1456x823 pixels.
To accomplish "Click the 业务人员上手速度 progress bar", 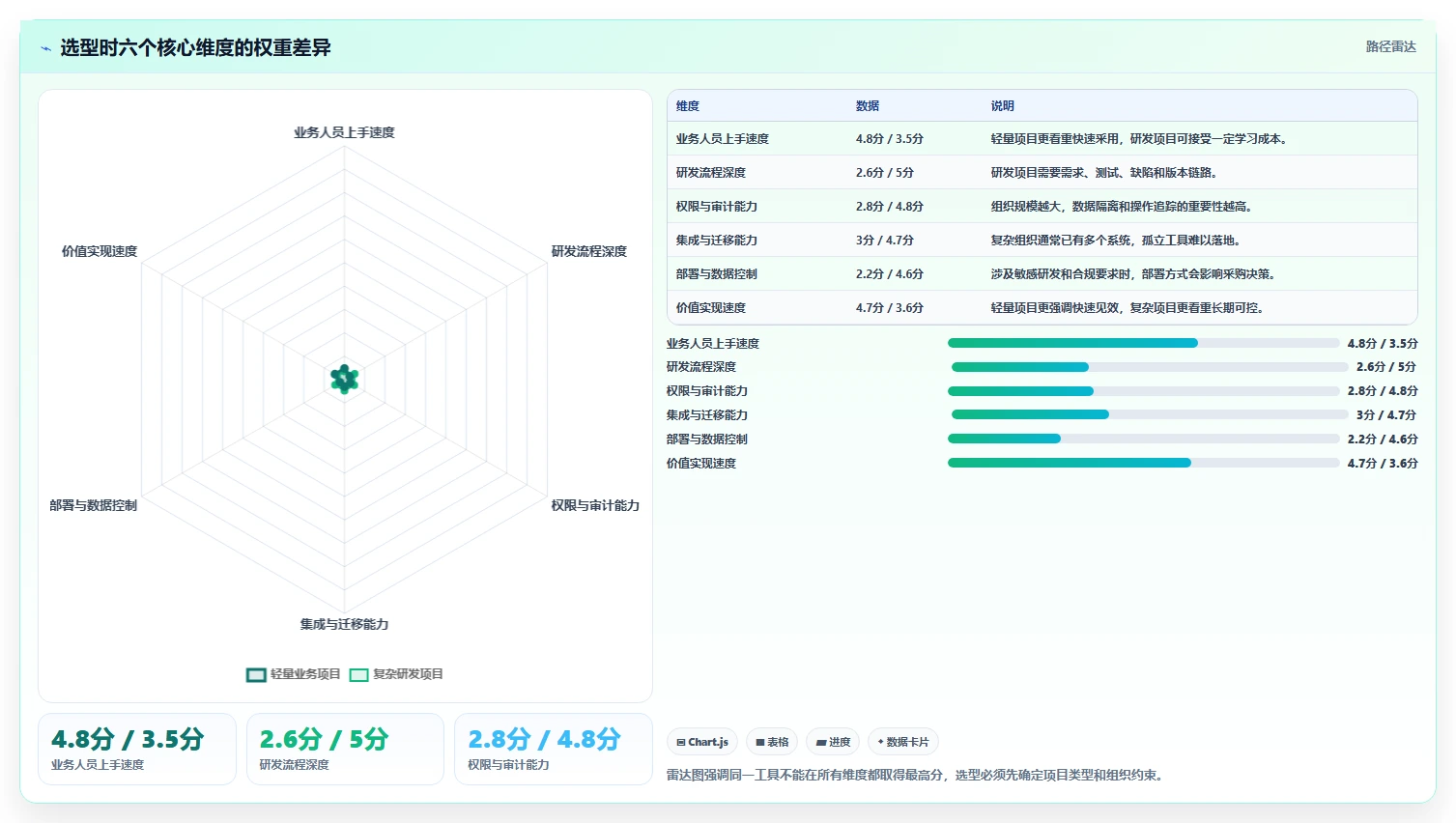I will (x=1144, y=343).
